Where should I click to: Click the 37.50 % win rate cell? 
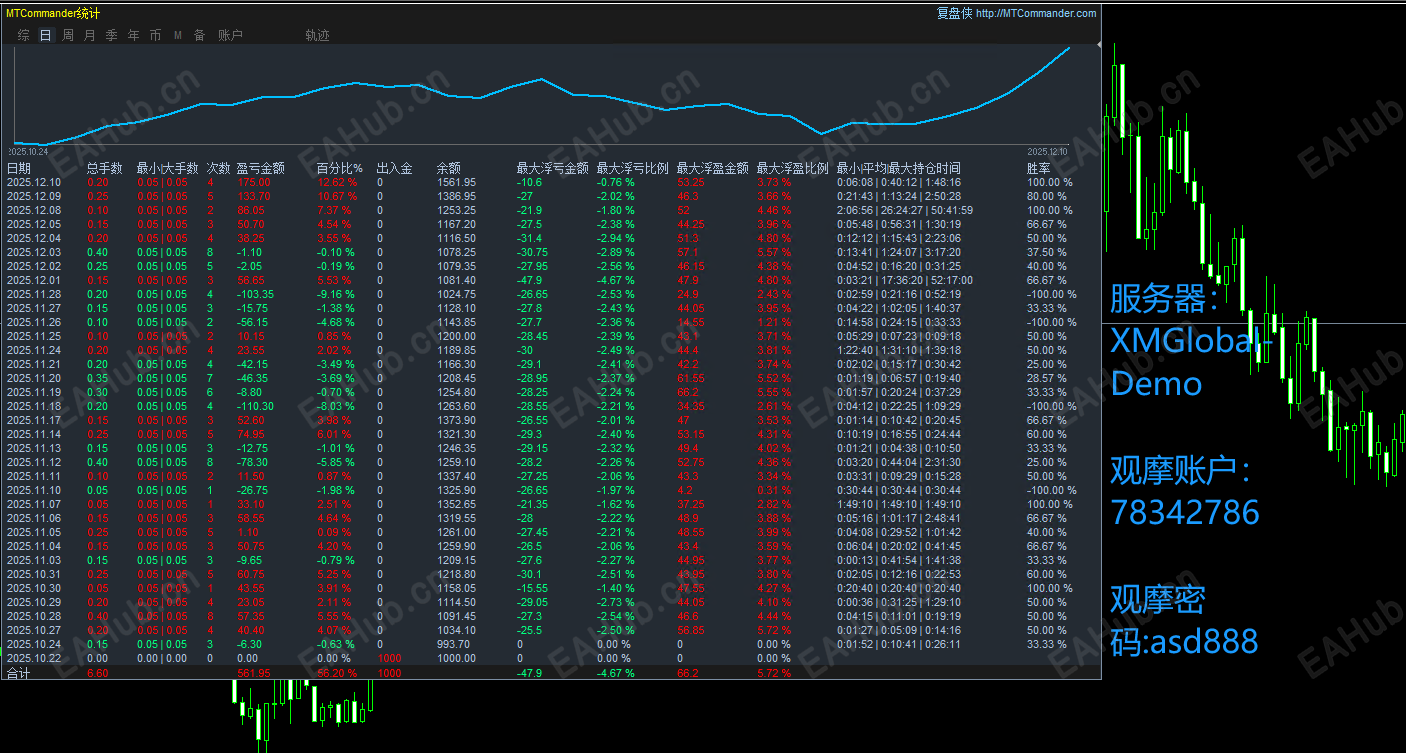(x=1047, y=252)
